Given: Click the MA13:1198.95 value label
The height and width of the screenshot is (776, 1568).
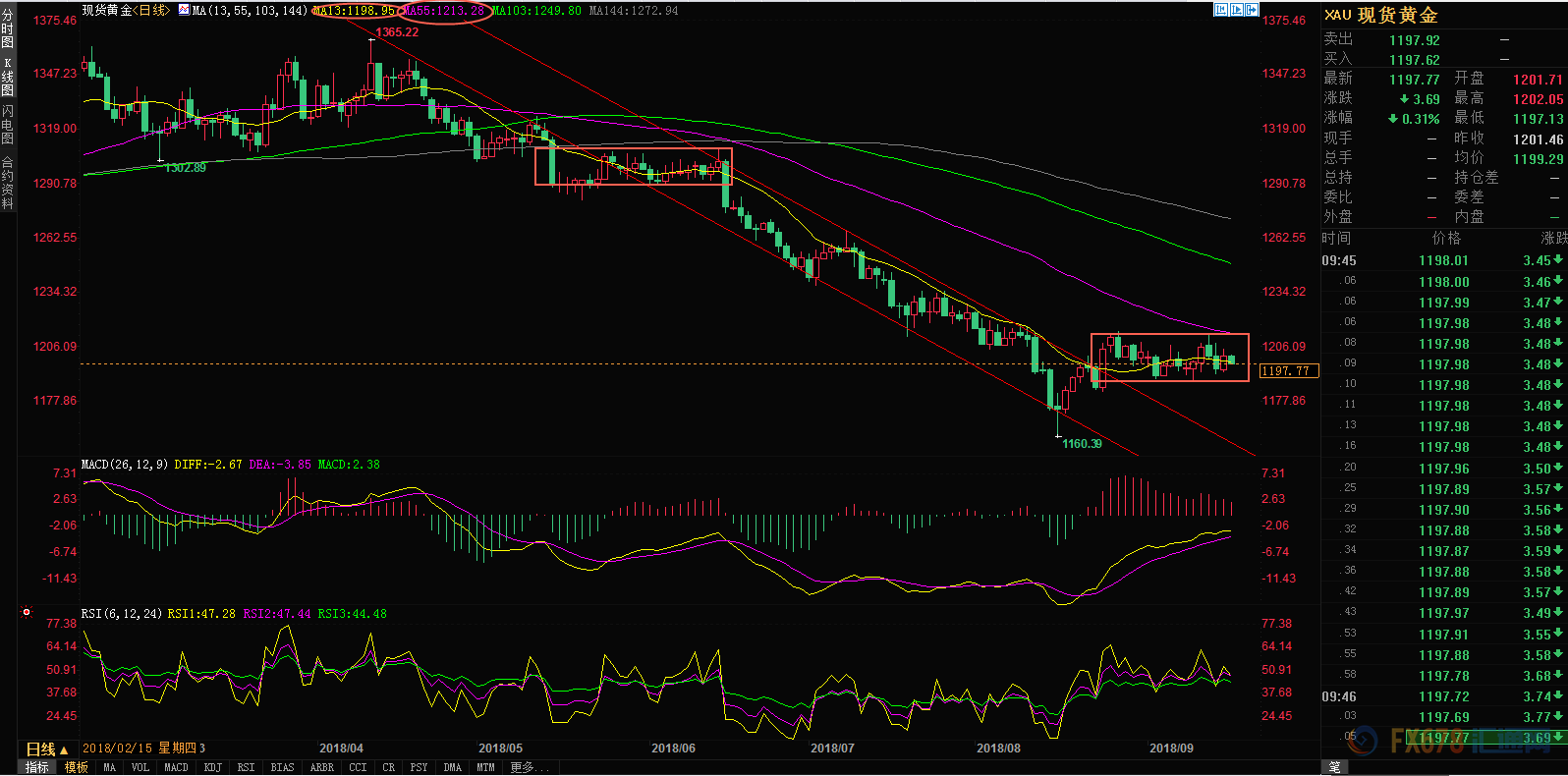Looking at the screenshot, I should click(354, 10).
